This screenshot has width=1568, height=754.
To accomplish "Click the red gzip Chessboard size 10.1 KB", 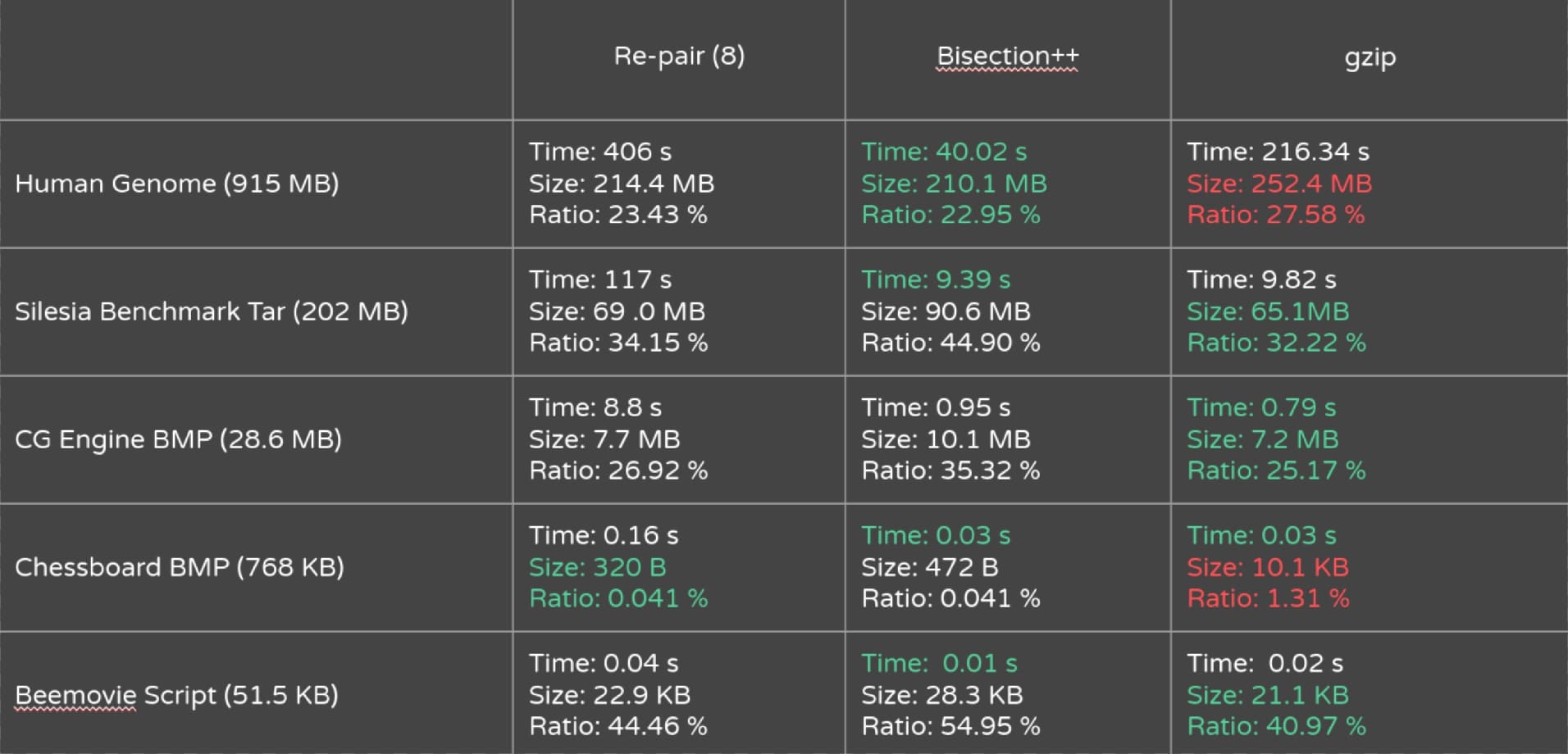I will tap(1268, 566).
